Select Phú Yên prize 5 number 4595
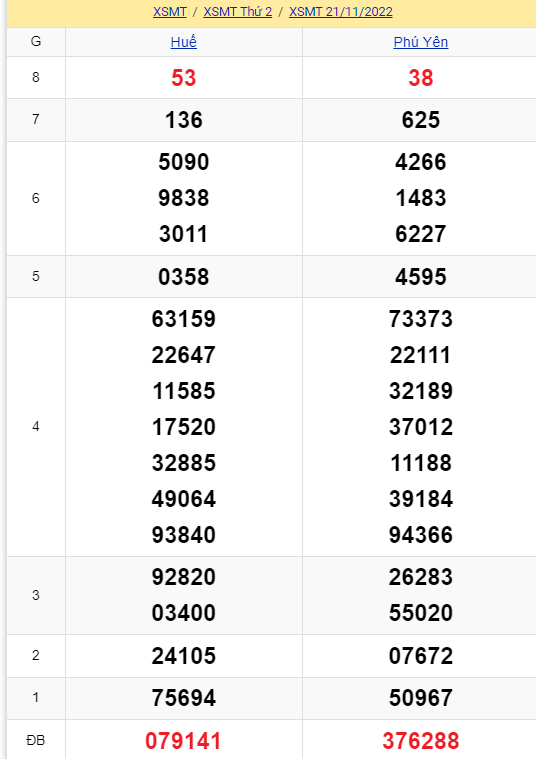The height and width of the screenshot is (759, 536). click(x=421, y=277)
